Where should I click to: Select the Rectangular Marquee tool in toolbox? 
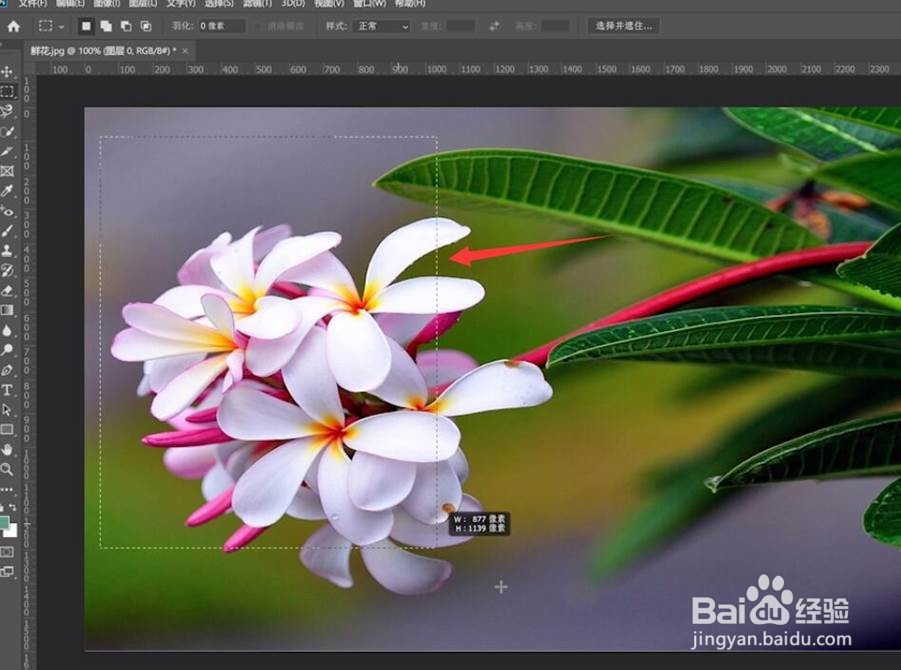(7, 91)
